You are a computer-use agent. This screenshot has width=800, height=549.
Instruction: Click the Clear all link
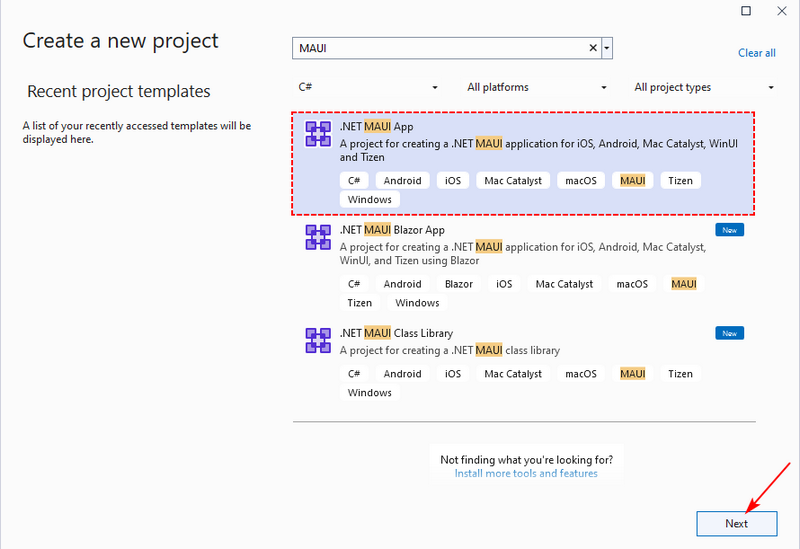click(x=757, y=53)
